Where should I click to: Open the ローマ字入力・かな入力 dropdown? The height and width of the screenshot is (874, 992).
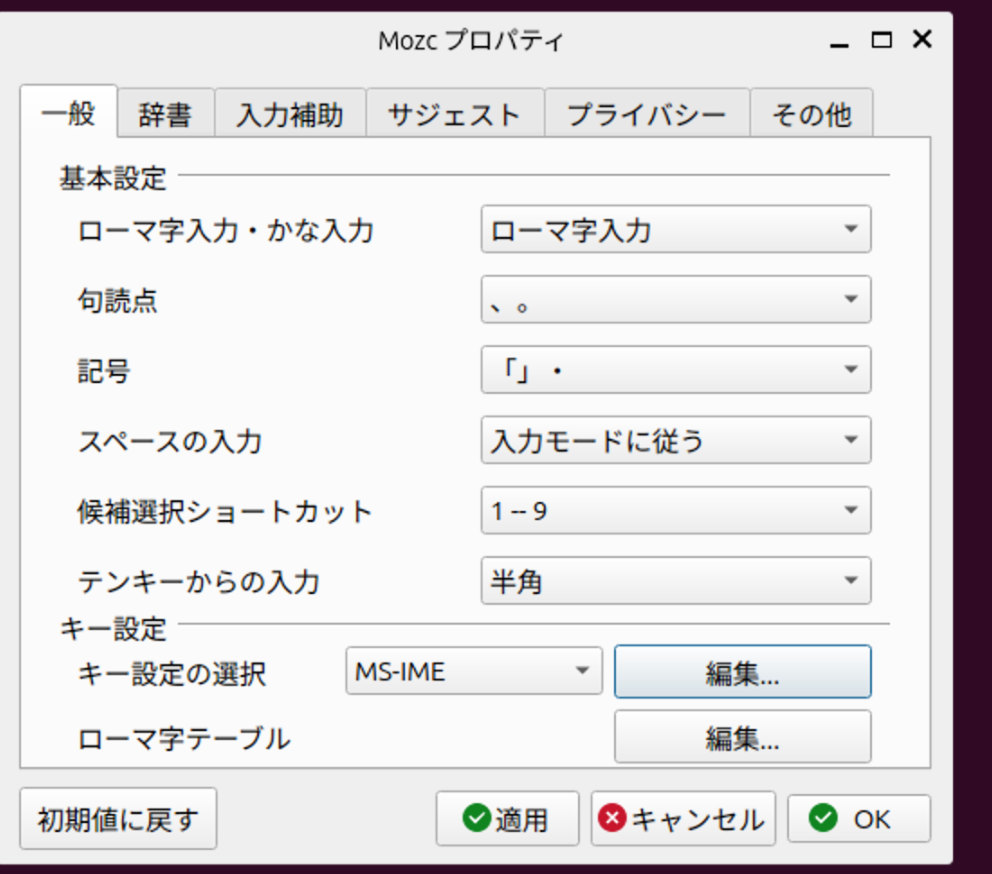coord(676,229)
